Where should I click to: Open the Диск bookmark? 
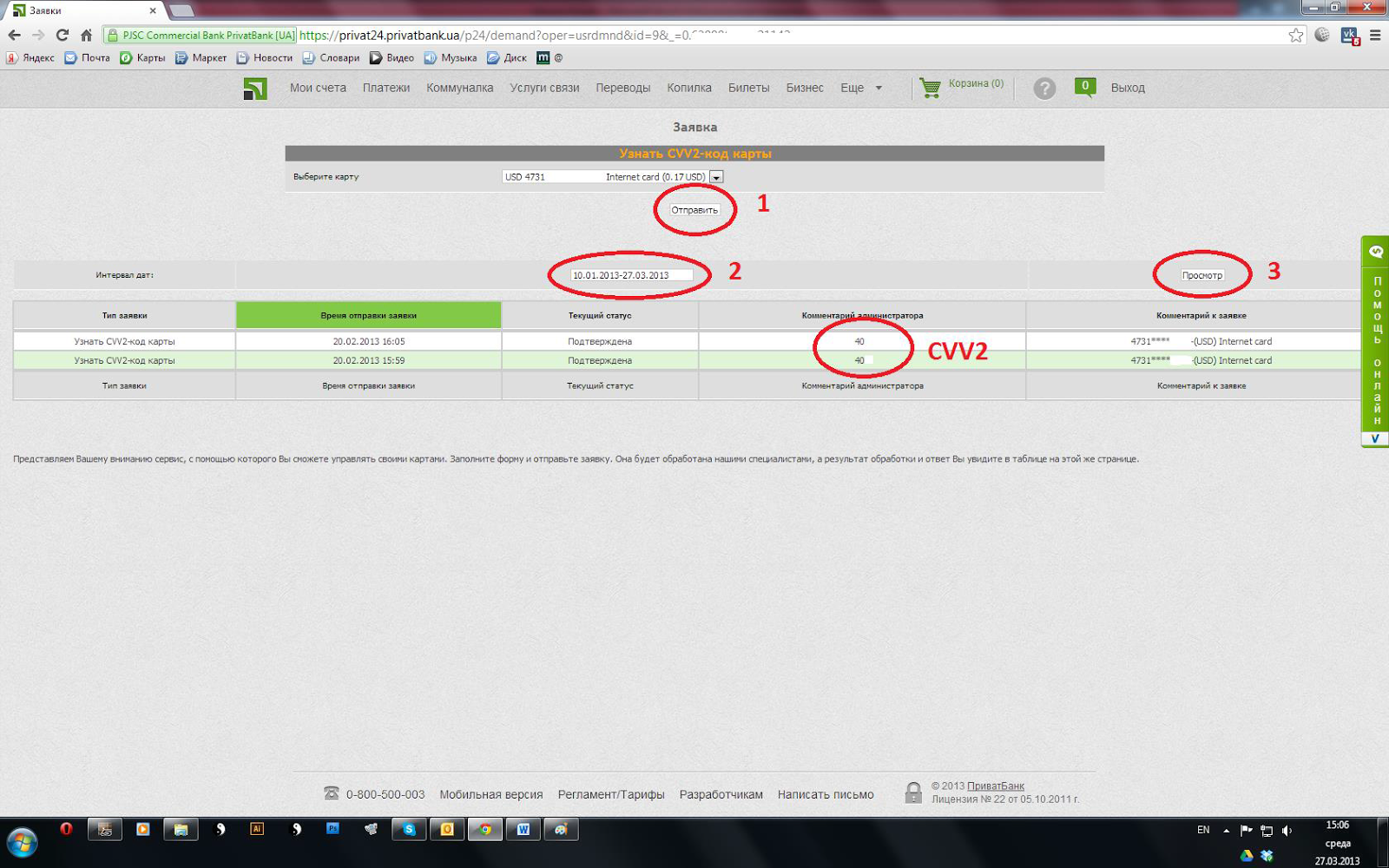(507, 58)
